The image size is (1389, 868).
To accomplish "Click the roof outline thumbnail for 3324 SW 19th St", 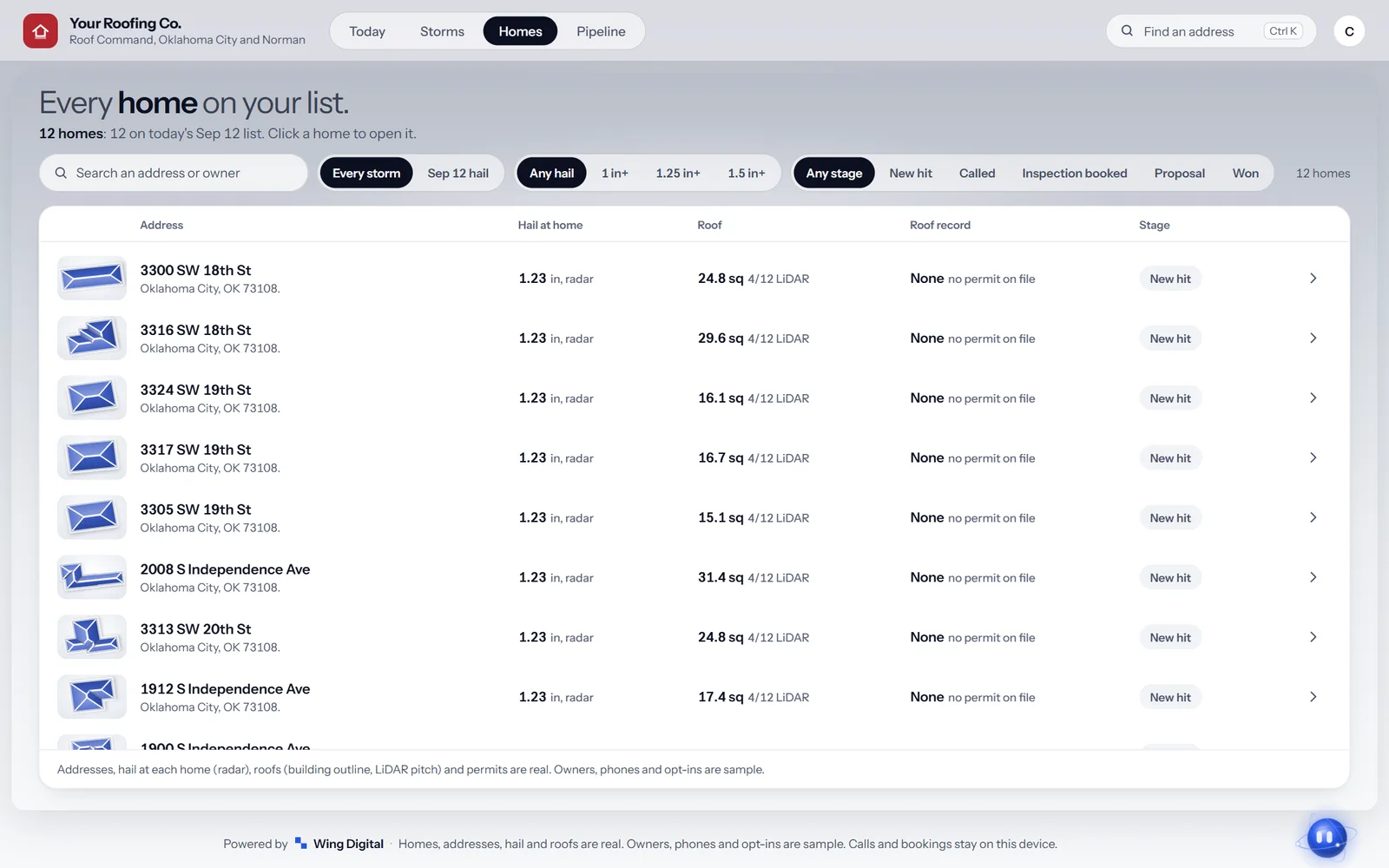I will click(92, 398).
